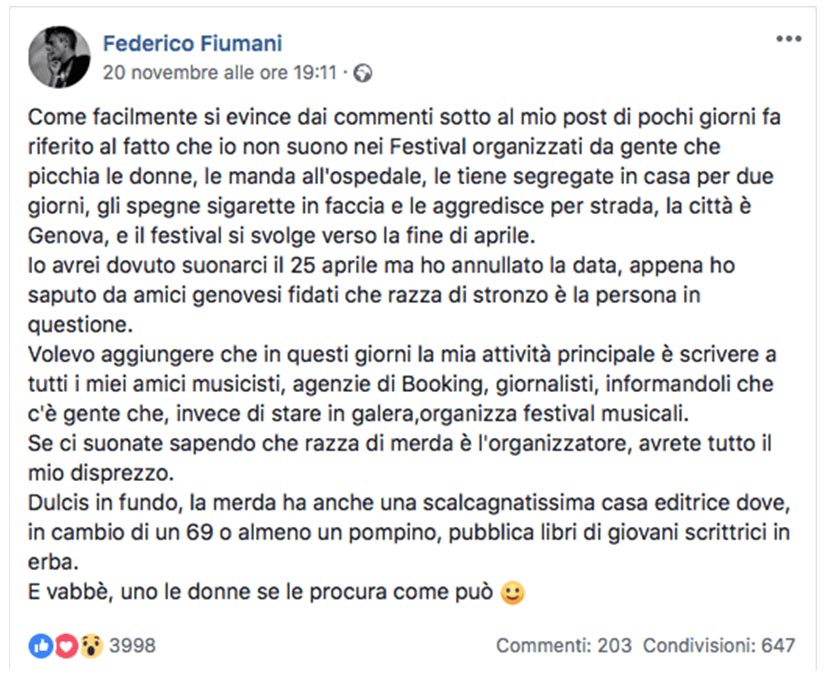Open the timestamp 20 novembre alle ore 19:11
This screenshot has width=827, height=677.
(219, 72)
